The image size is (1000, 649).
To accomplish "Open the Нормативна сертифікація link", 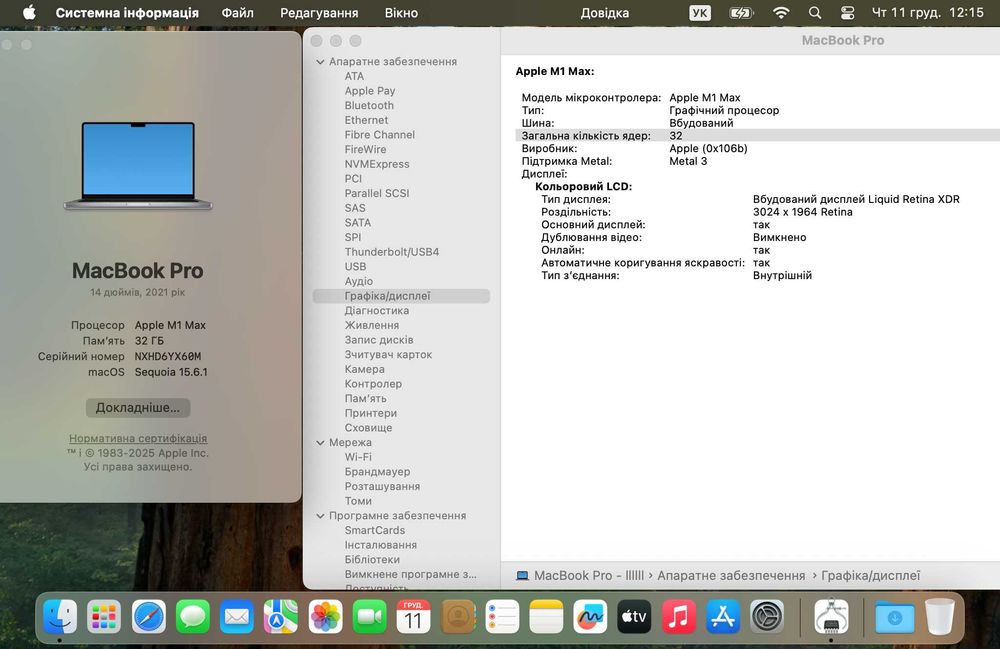I will coord(138,439).
